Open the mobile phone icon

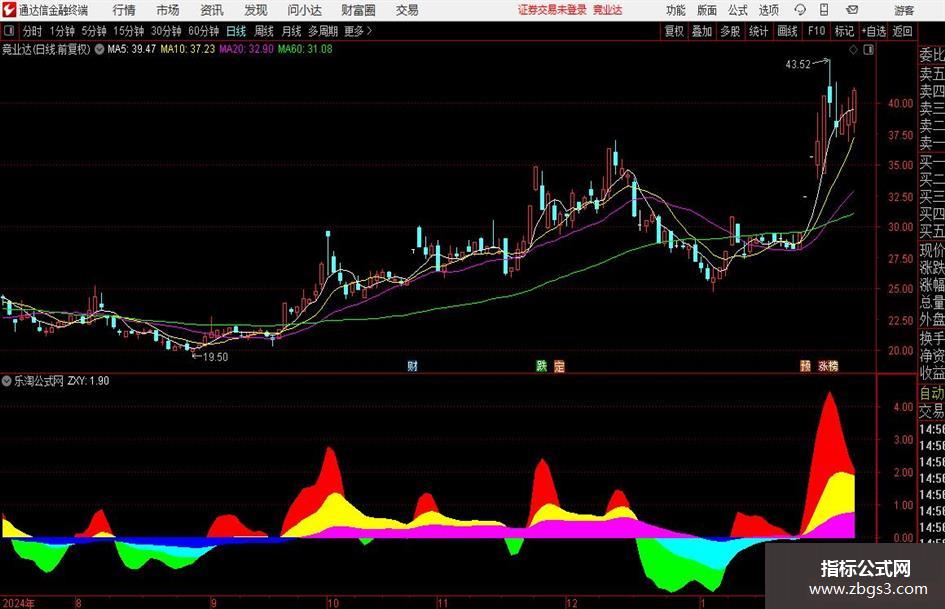pyautogui.click(x=824, y=10)
